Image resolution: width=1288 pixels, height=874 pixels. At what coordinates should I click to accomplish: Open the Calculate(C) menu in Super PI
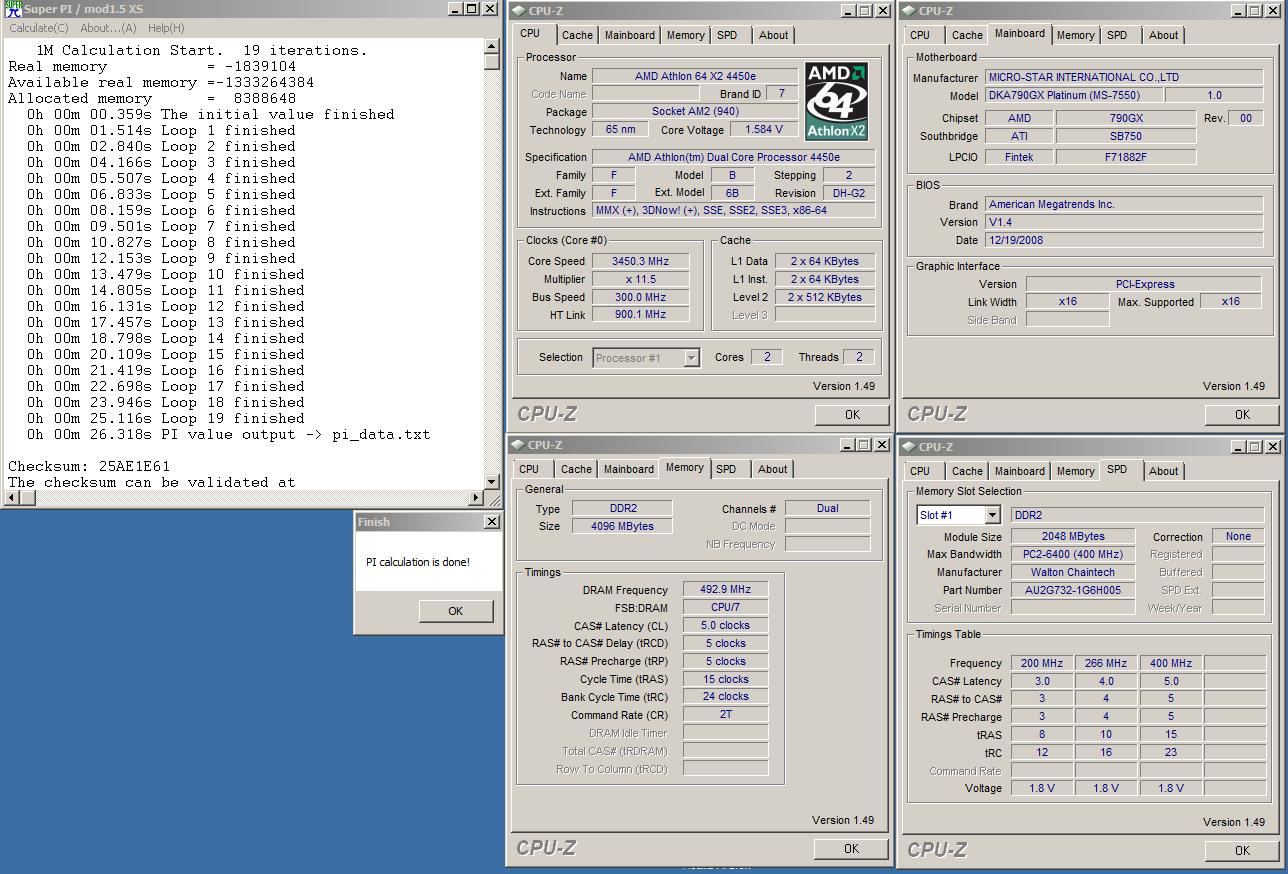[39, 28]
